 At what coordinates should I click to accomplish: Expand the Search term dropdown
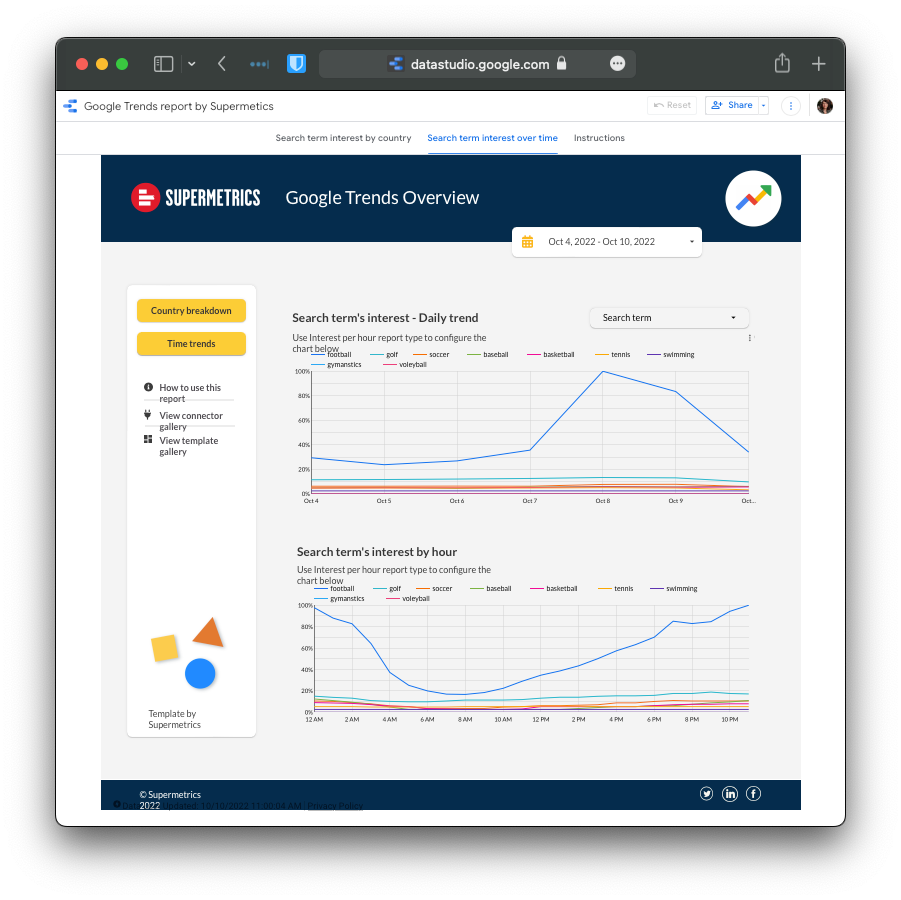pyautogui.click(x=669, y=318)
